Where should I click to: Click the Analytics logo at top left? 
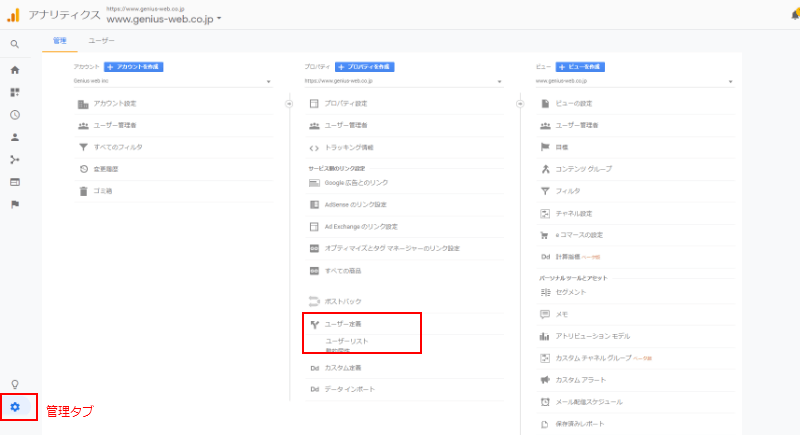(x=13, y=15)
